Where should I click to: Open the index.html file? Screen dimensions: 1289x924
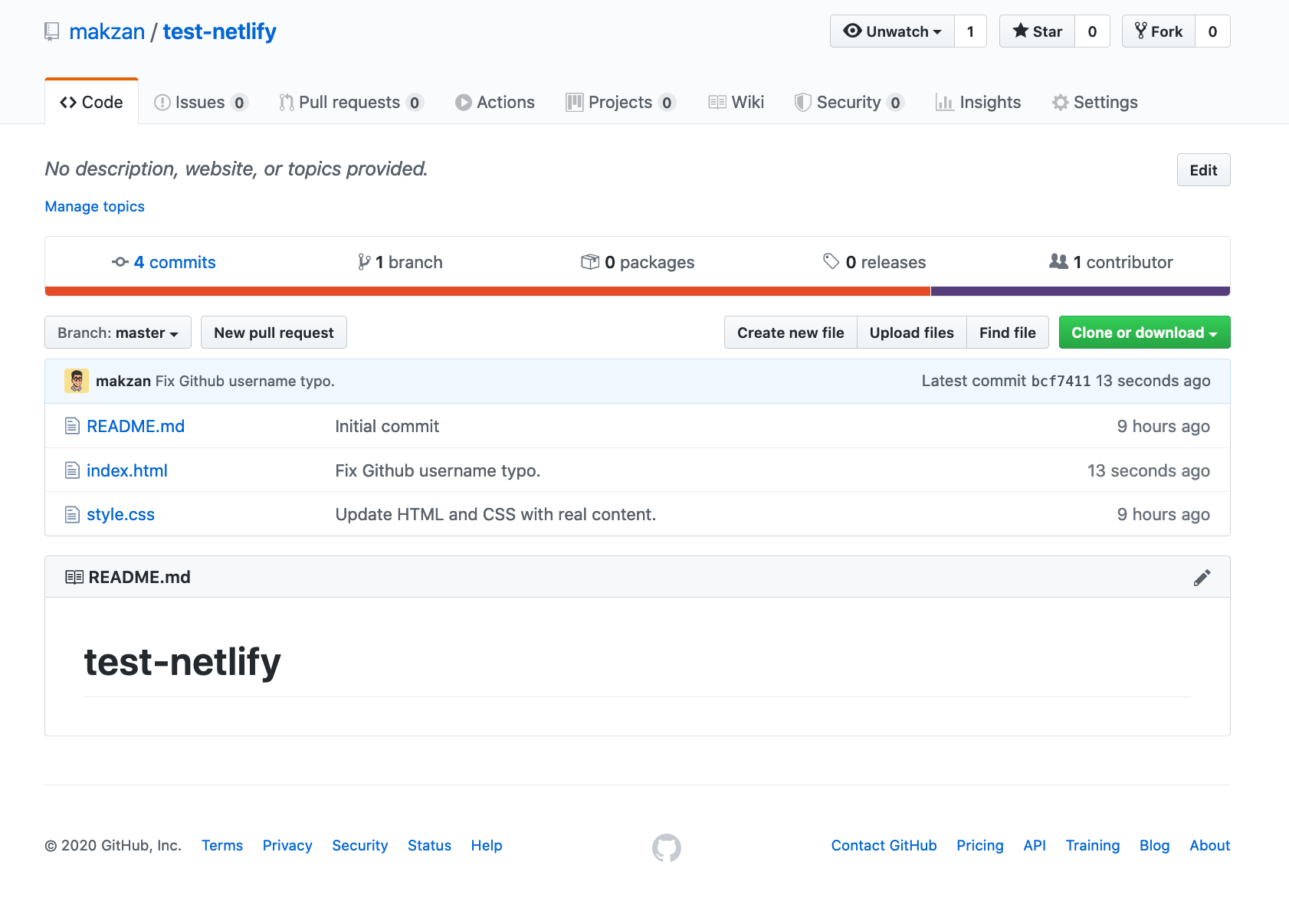tap(127, 470)
